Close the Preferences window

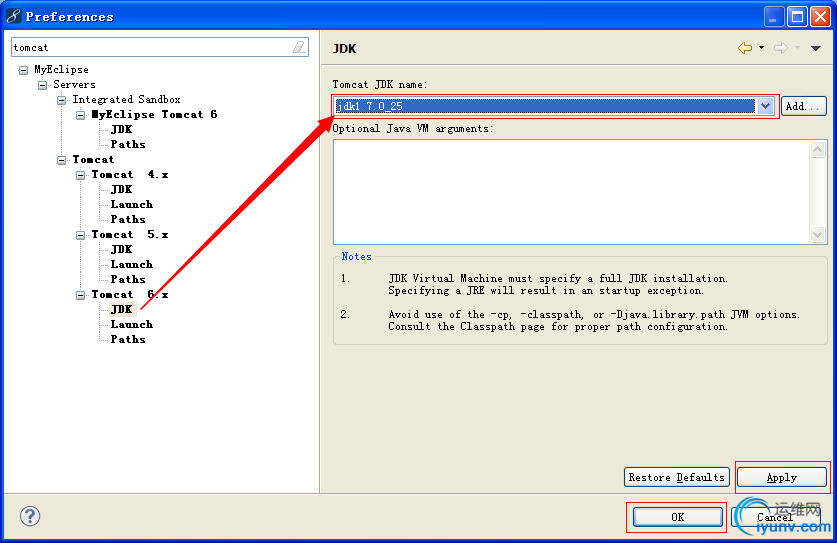[x=820, y=17]
